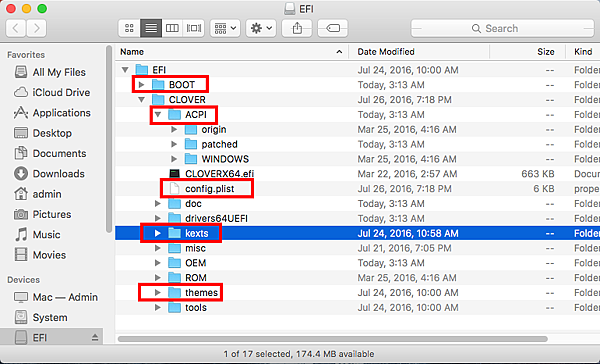
Task: Sort by Date Modified column
Action: coord(419,52)
